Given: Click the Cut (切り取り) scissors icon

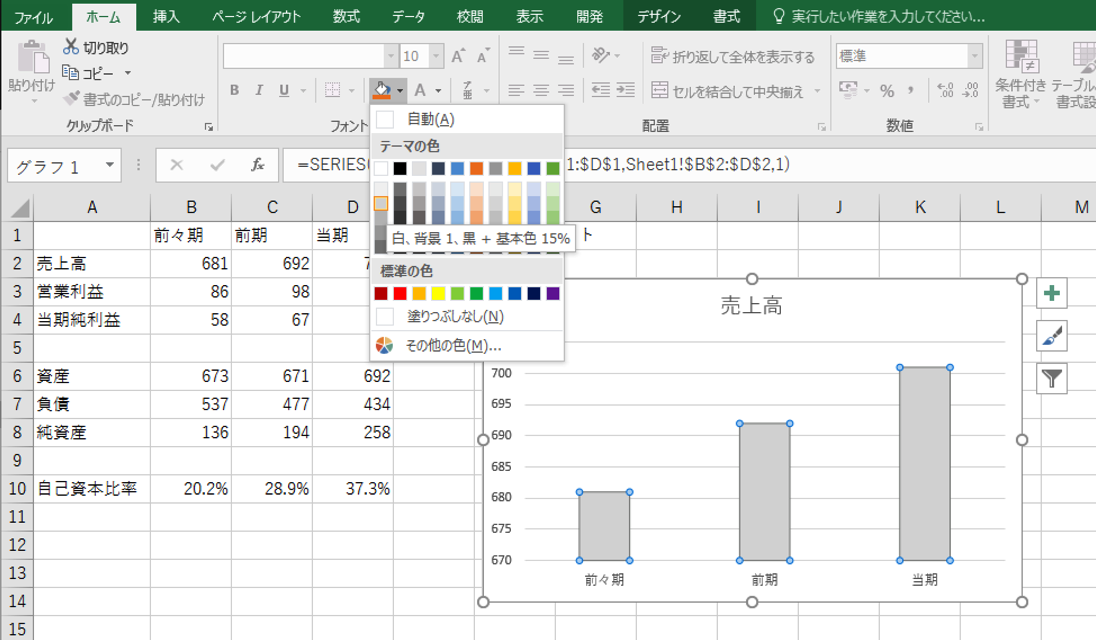Looking at the screenshot, I should [71, 47].
